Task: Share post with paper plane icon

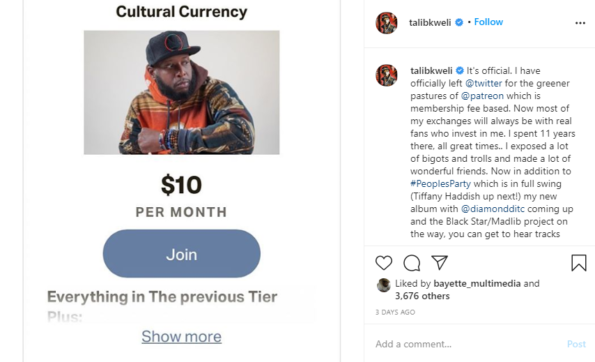Action: coord(439,262)
